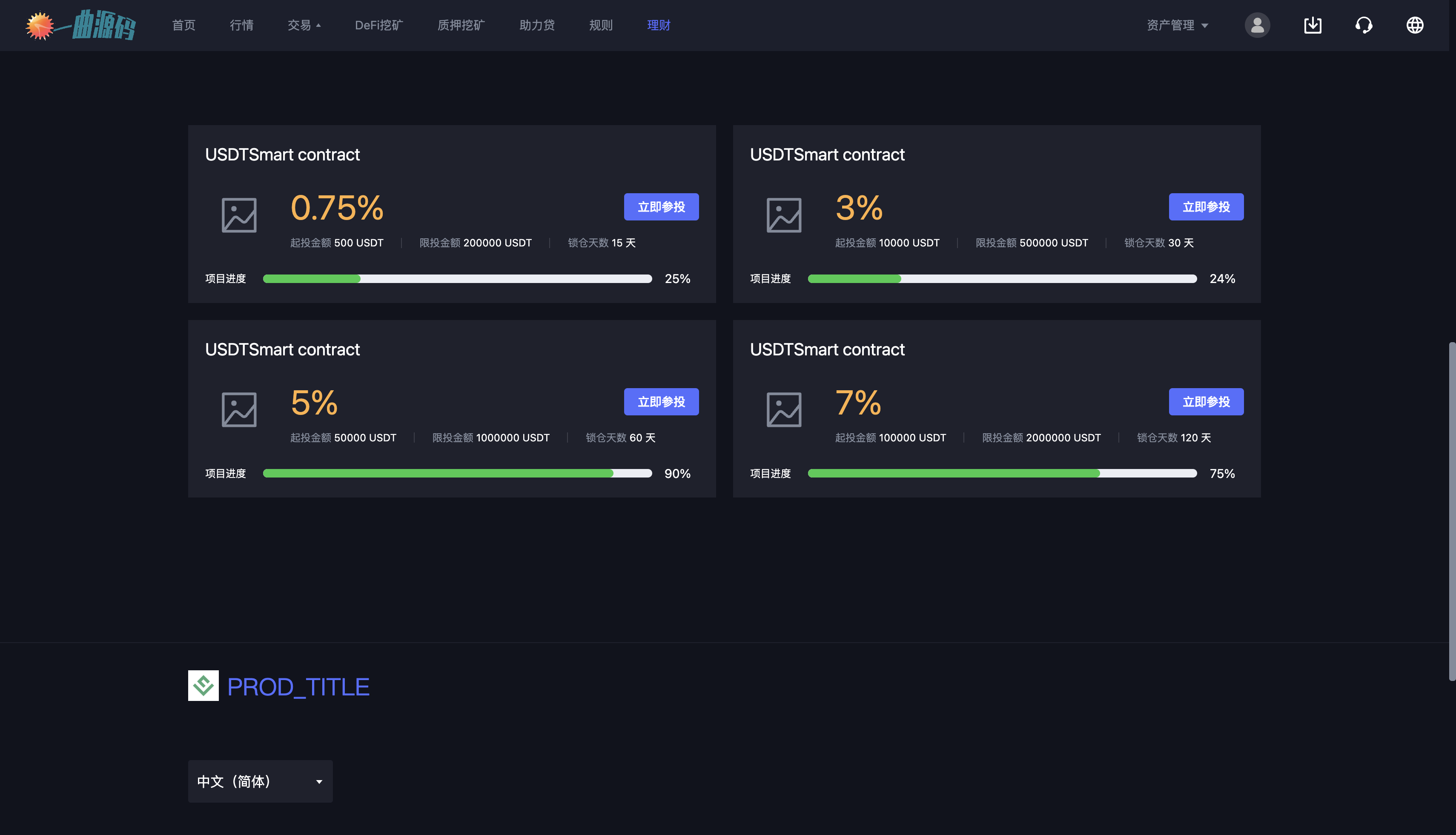Image resolution: width=1456 pixels, height=835 pixels.
Task: Click 立即参投 on the 0.75% contract
Action: pos(661,207)
